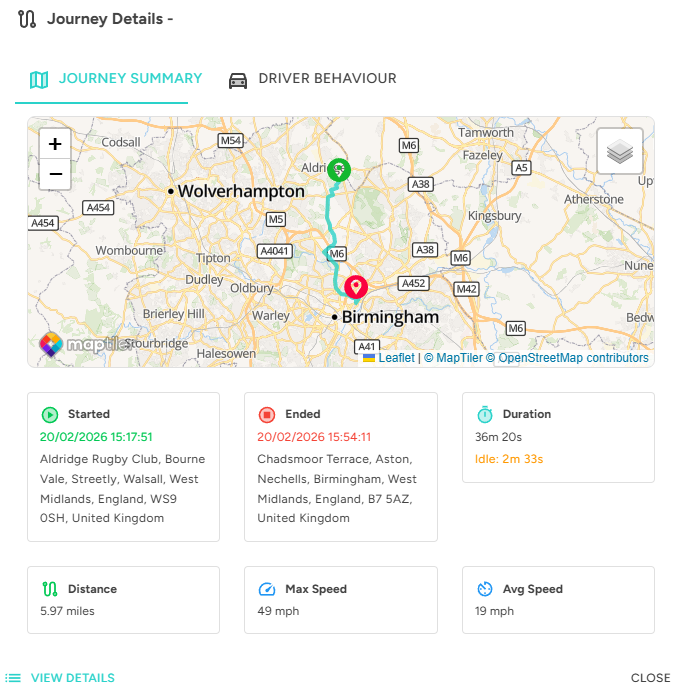
Task: Click the Journey Details route icon
Action: pos(27,19)
